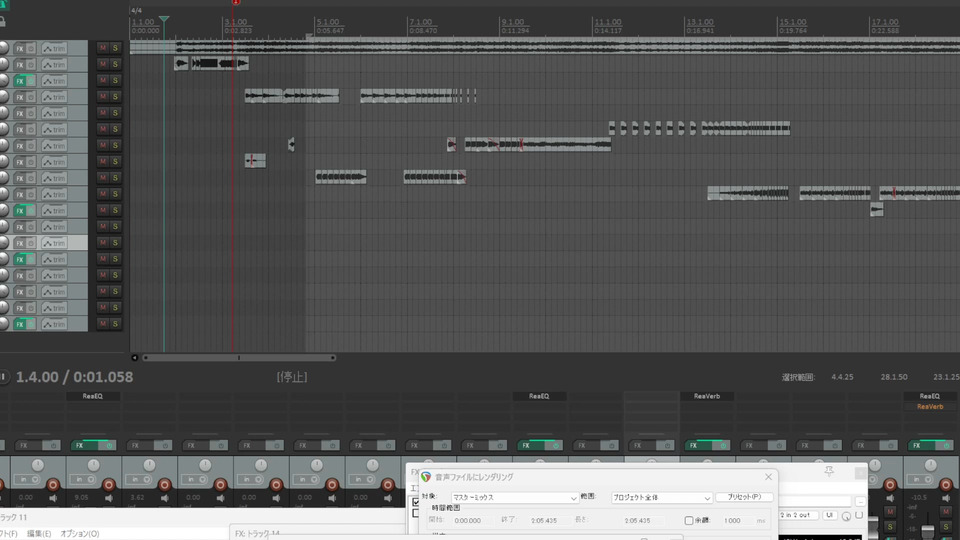Click wet mix knob beside UI button
960x540 pixels.
click(846, 516)
